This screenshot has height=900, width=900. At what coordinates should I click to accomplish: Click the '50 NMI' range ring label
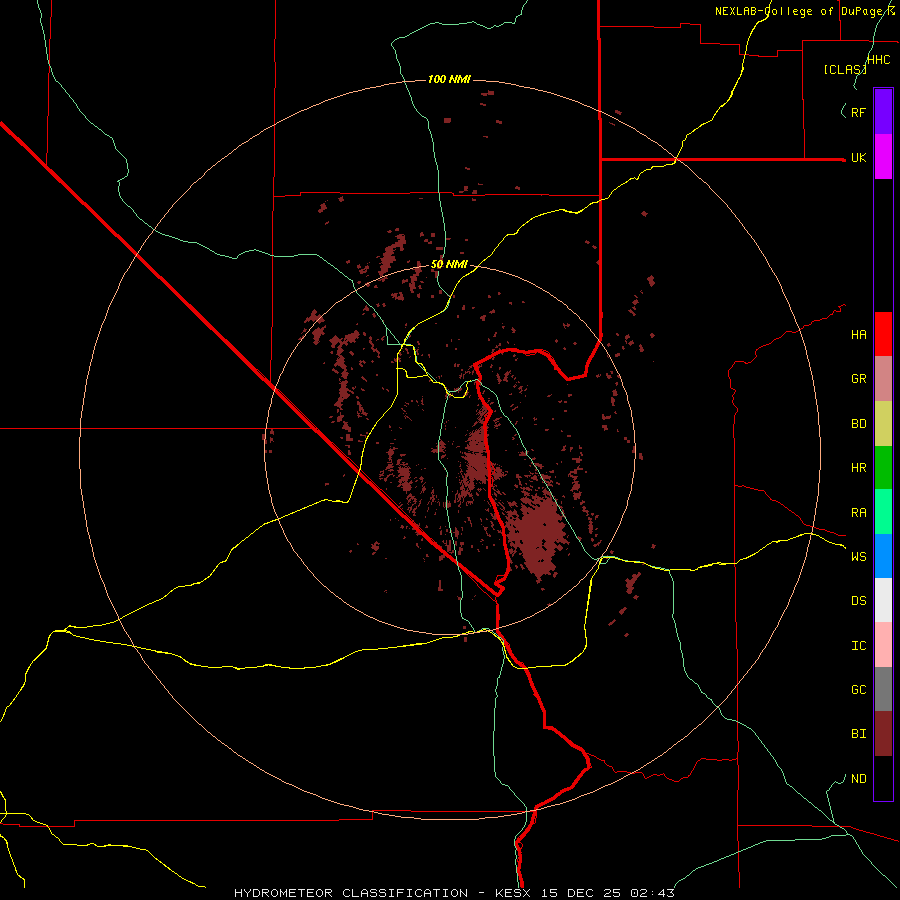click(449, 265)
